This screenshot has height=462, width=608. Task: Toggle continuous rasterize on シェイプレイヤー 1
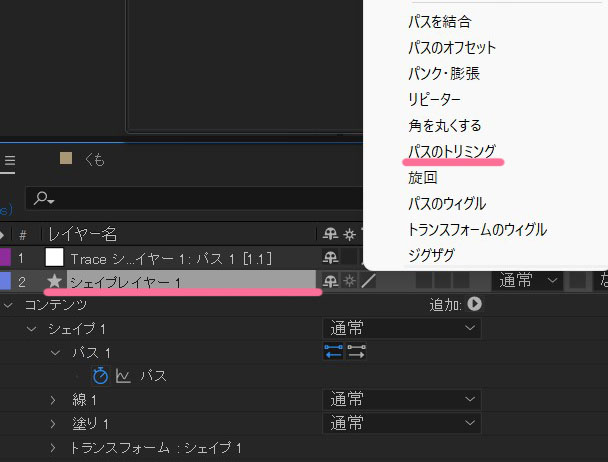tap(349, 281)
